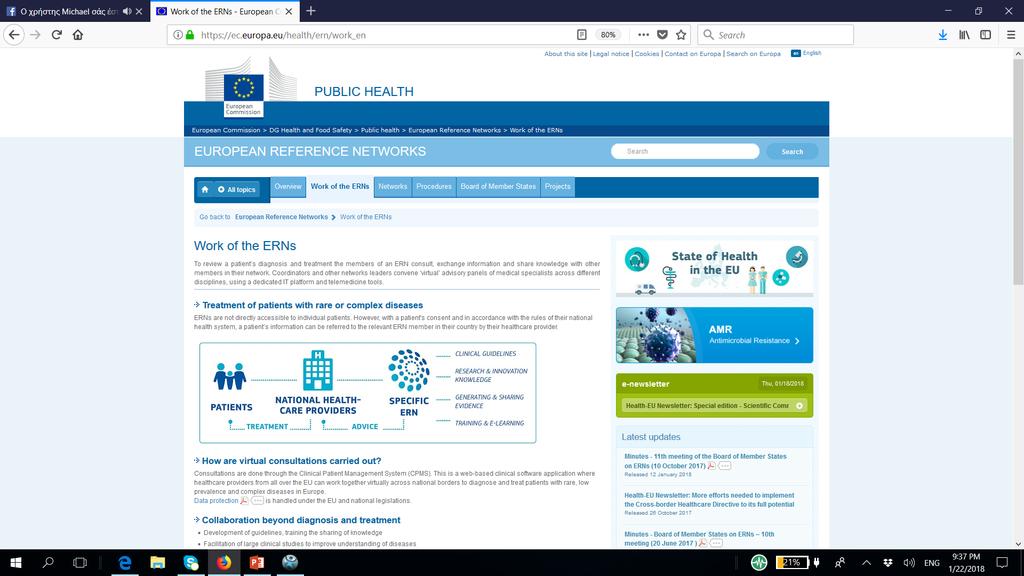
Task: Open the Projects tab
Action: click(x=558, y=187)
